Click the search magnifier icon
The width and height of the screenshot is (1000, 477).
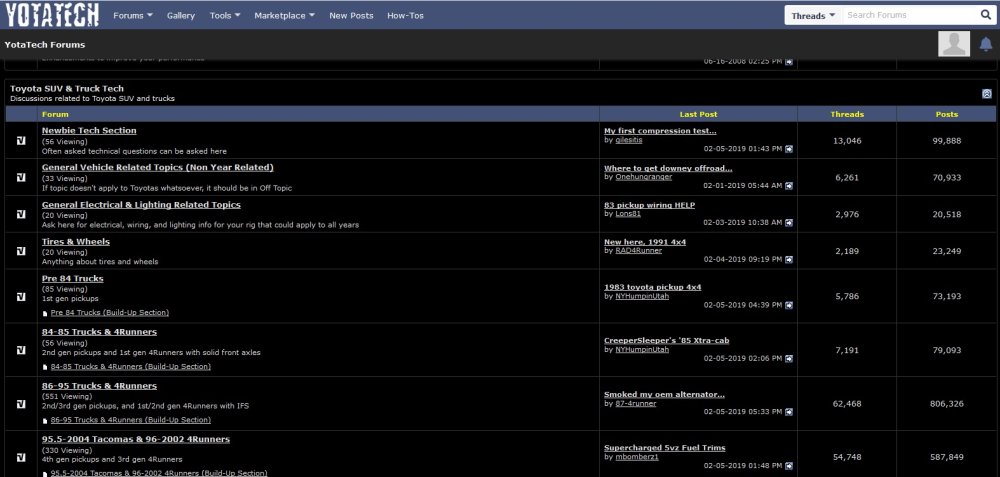click(985, 15)
